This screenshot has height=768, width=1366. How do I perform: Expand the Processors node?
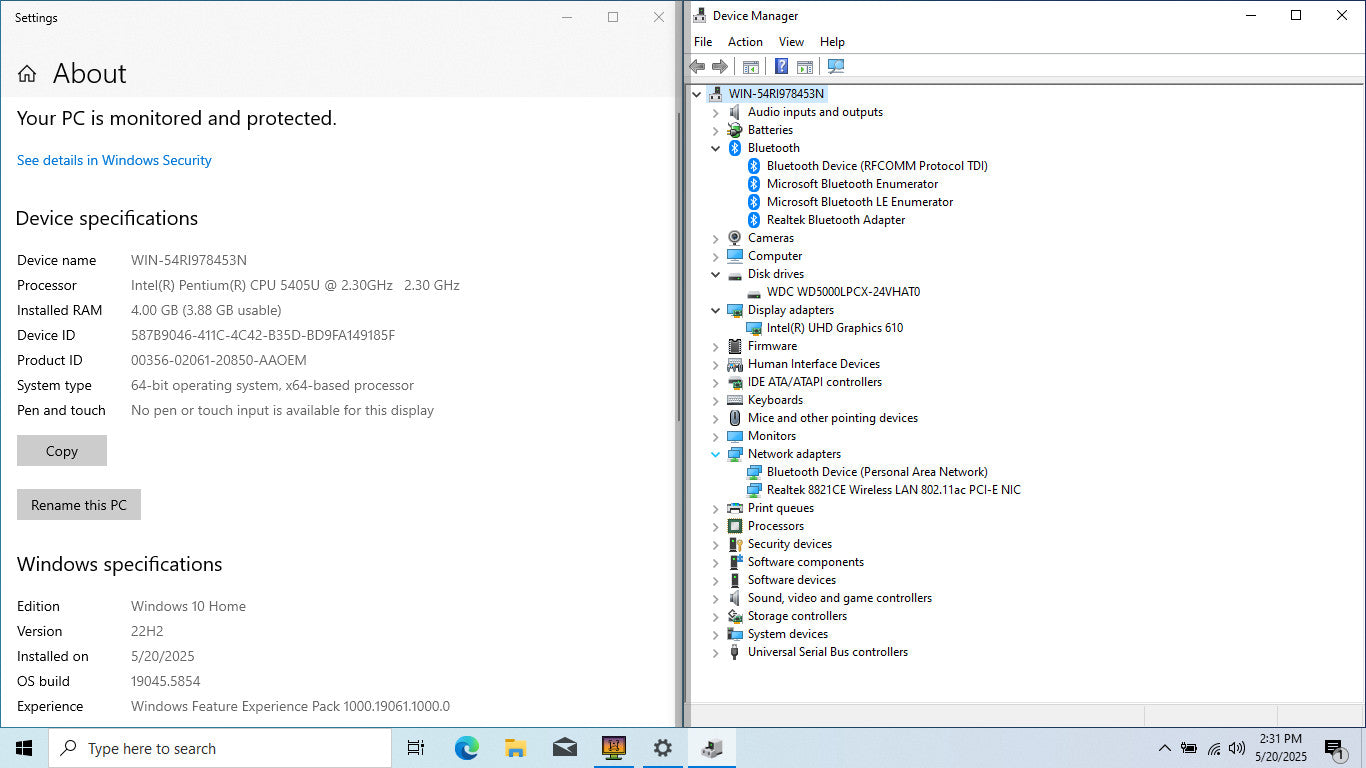tap(715, 526)
